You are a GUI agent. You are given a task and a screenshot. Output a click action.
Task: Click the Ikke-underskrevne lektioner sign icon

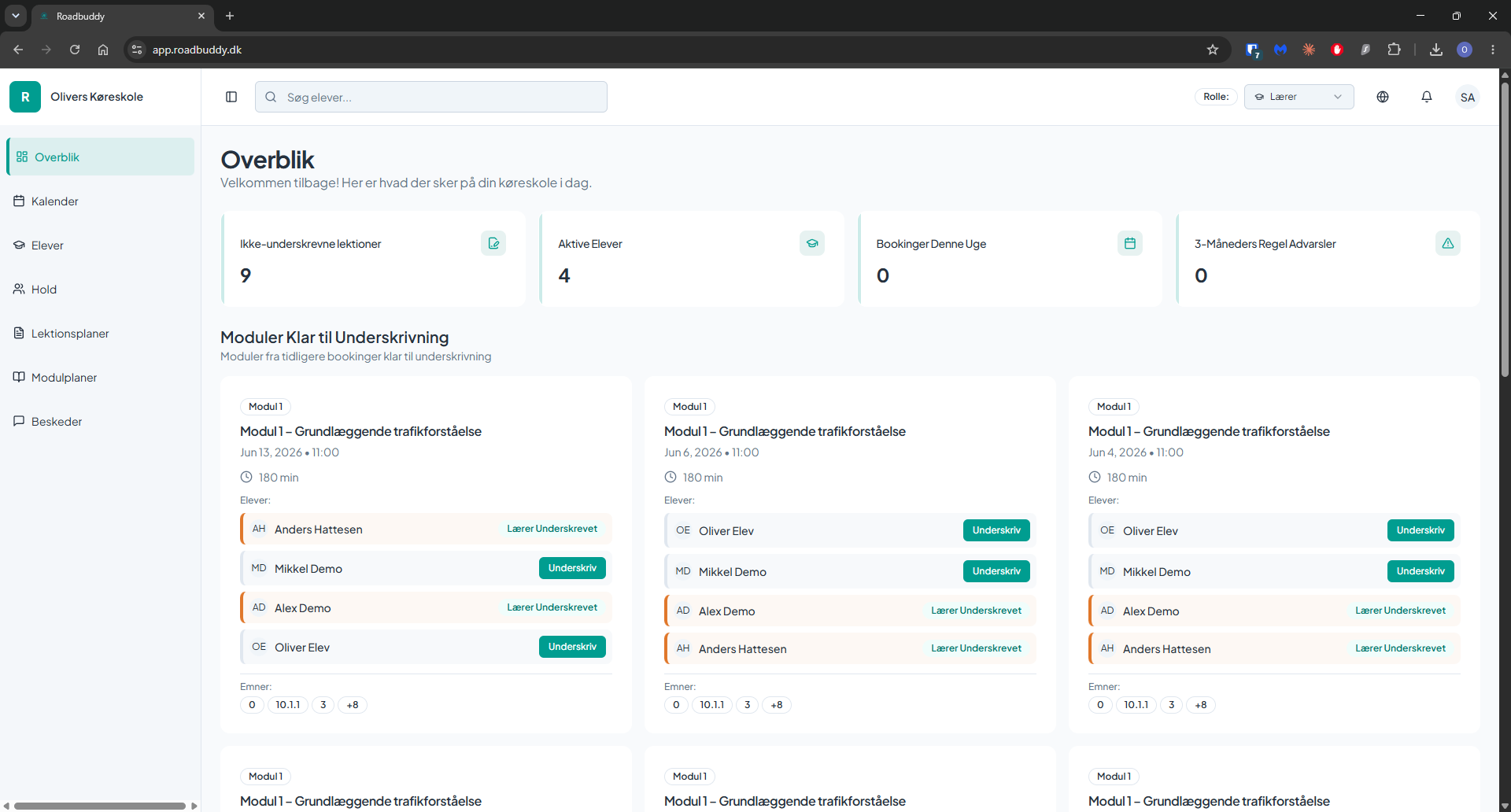point(493,243)
